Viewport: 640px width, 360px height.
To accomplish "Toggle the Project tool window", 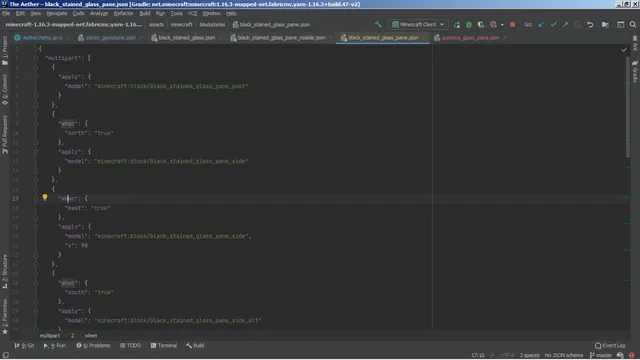I will tap(5, 50).
